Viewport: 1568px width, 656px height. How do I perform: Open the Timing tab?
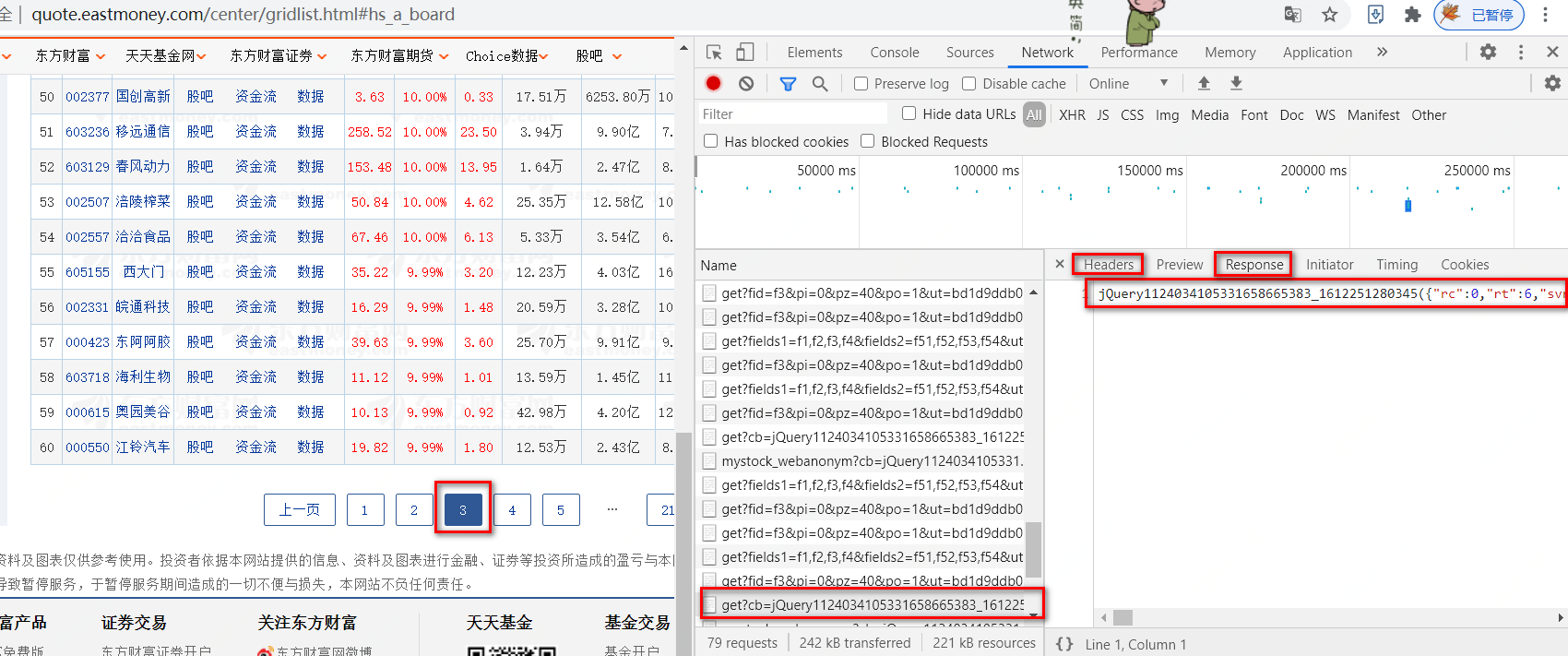(1397, 265)
